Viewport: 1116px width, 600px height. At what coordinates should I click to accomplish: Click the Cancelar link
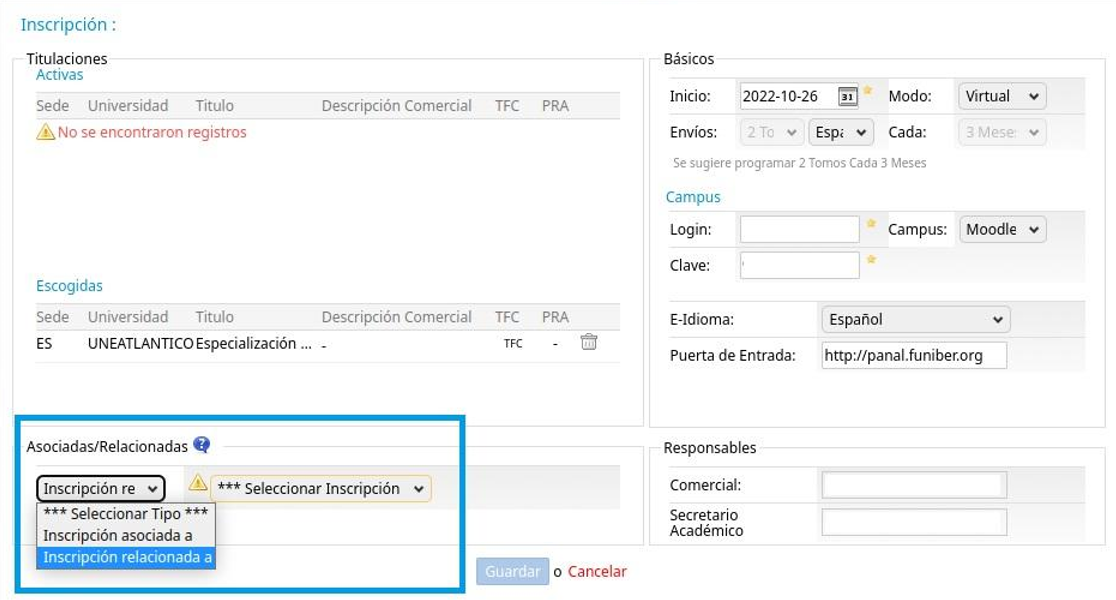pyautogui.click(x=597, y=572)
